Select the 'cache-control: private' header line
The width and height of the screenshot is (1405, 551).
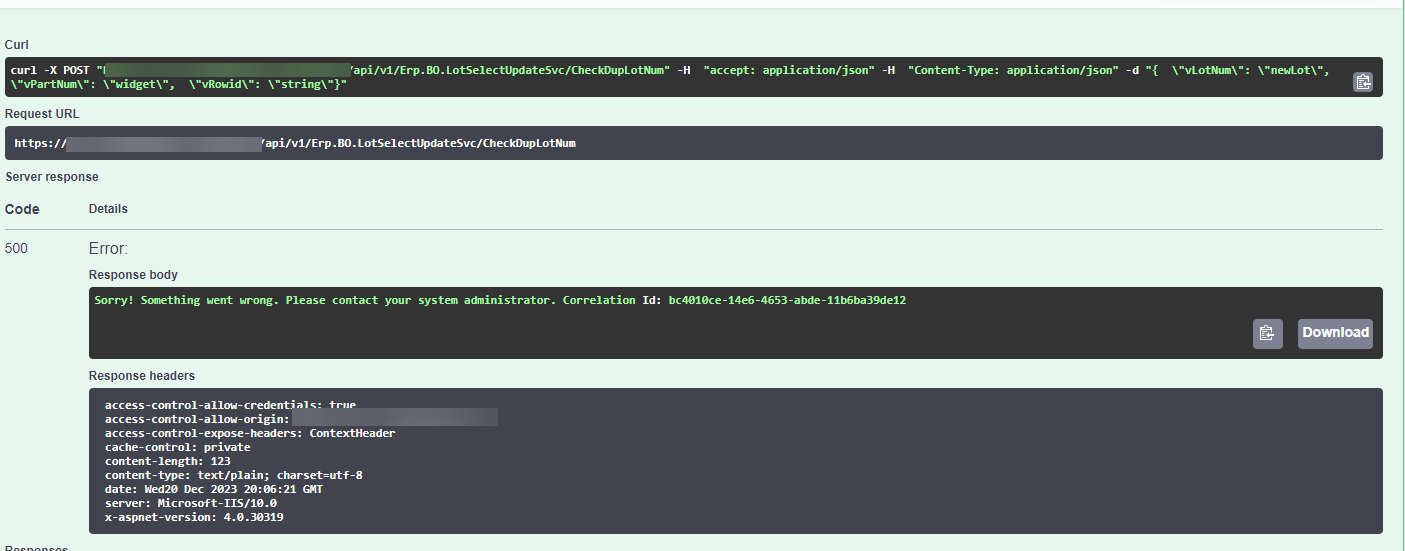pos(178,447)
